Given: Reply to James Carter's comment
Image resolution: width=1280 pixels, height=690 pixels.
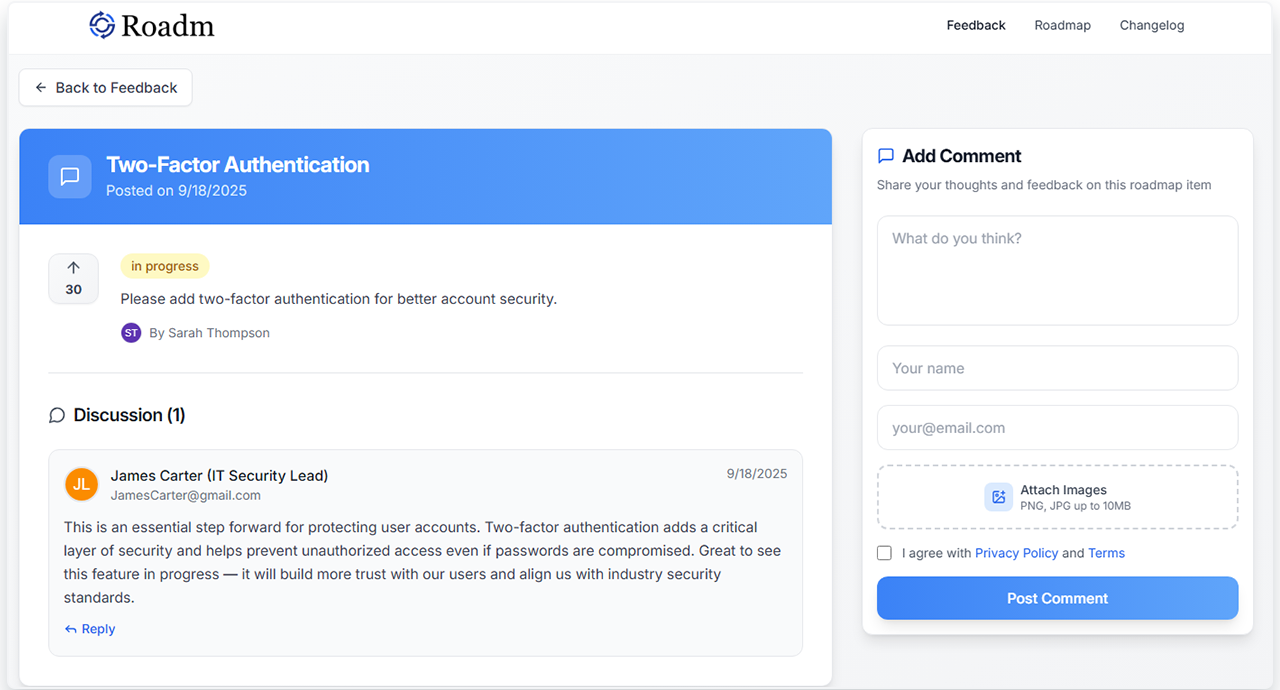Looking at the screenshot, I should coord(90,628).
